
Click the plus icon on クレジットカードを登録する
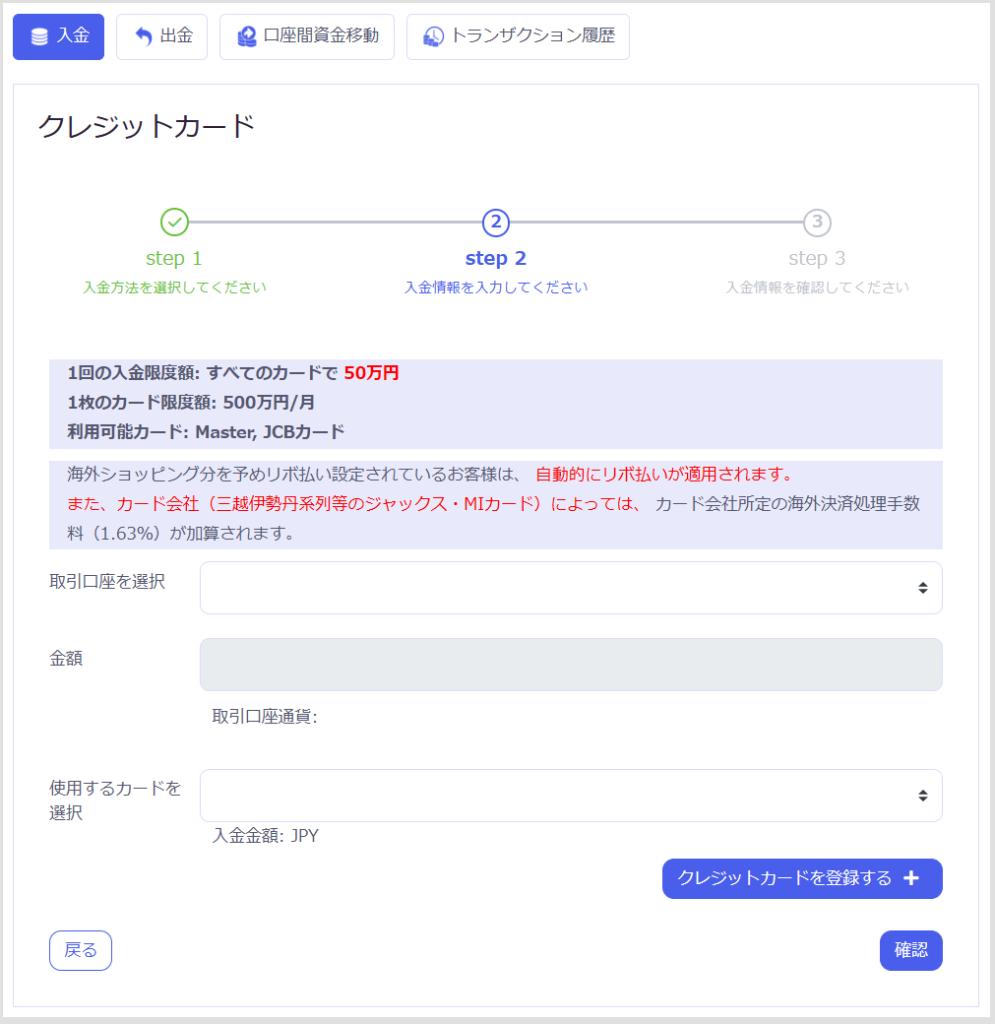pos(910,879)
